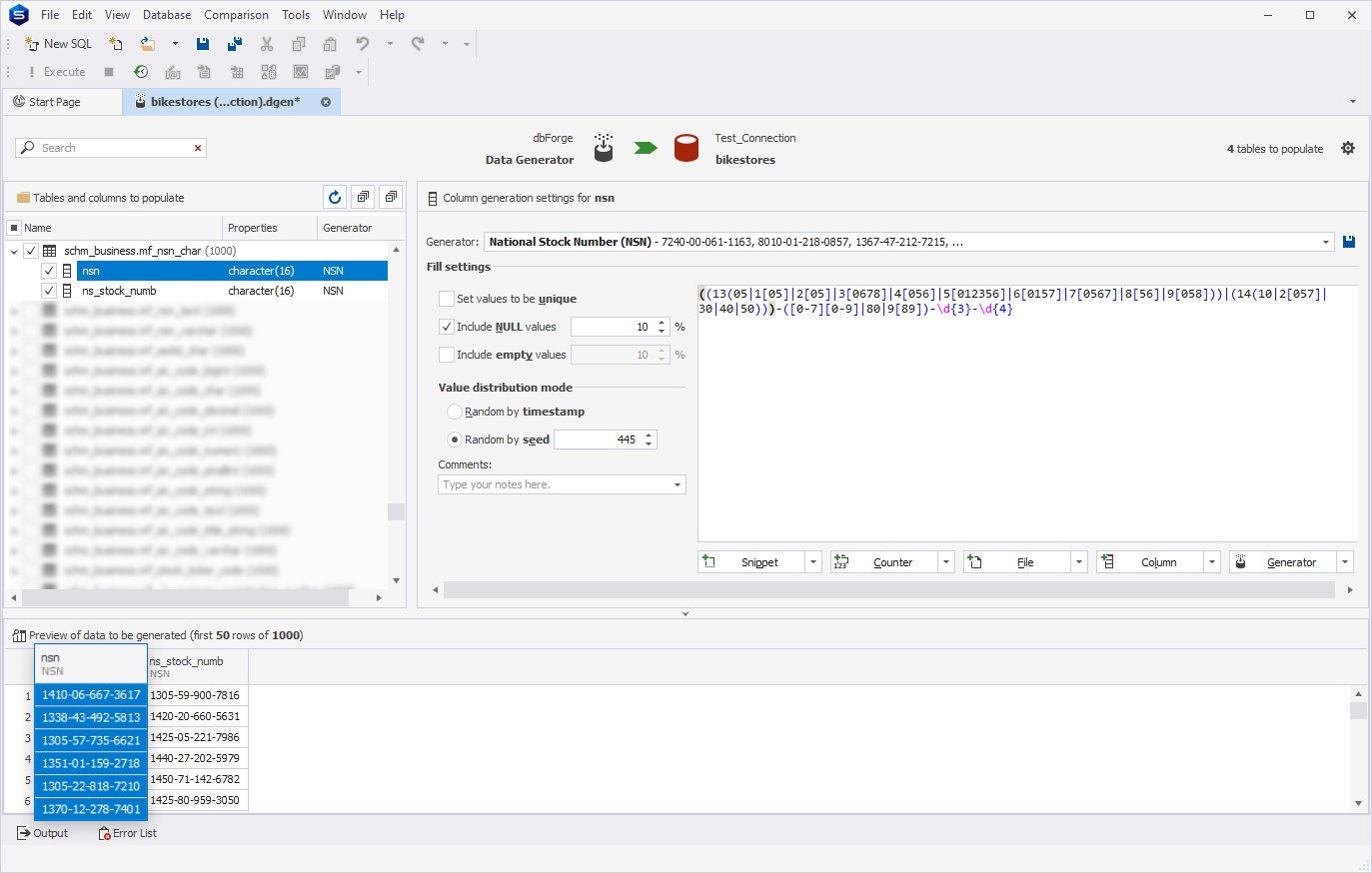Screen dimensions: 1372x873
Task: Open the Error List panel
Action: (x=127, y=833)
